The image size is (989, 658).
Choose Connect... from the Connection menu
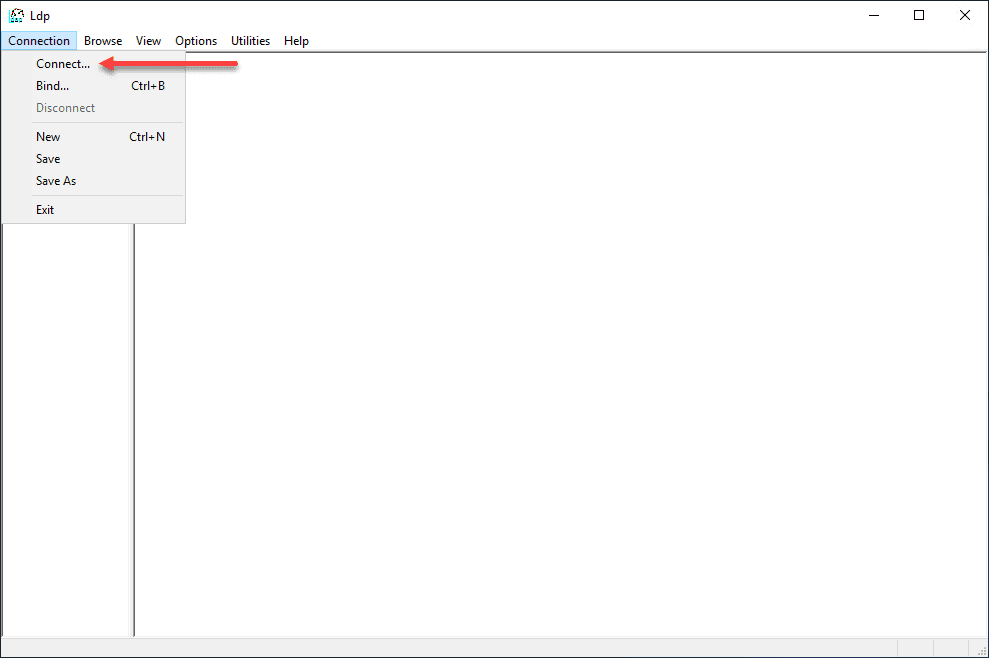coord(93,64)
